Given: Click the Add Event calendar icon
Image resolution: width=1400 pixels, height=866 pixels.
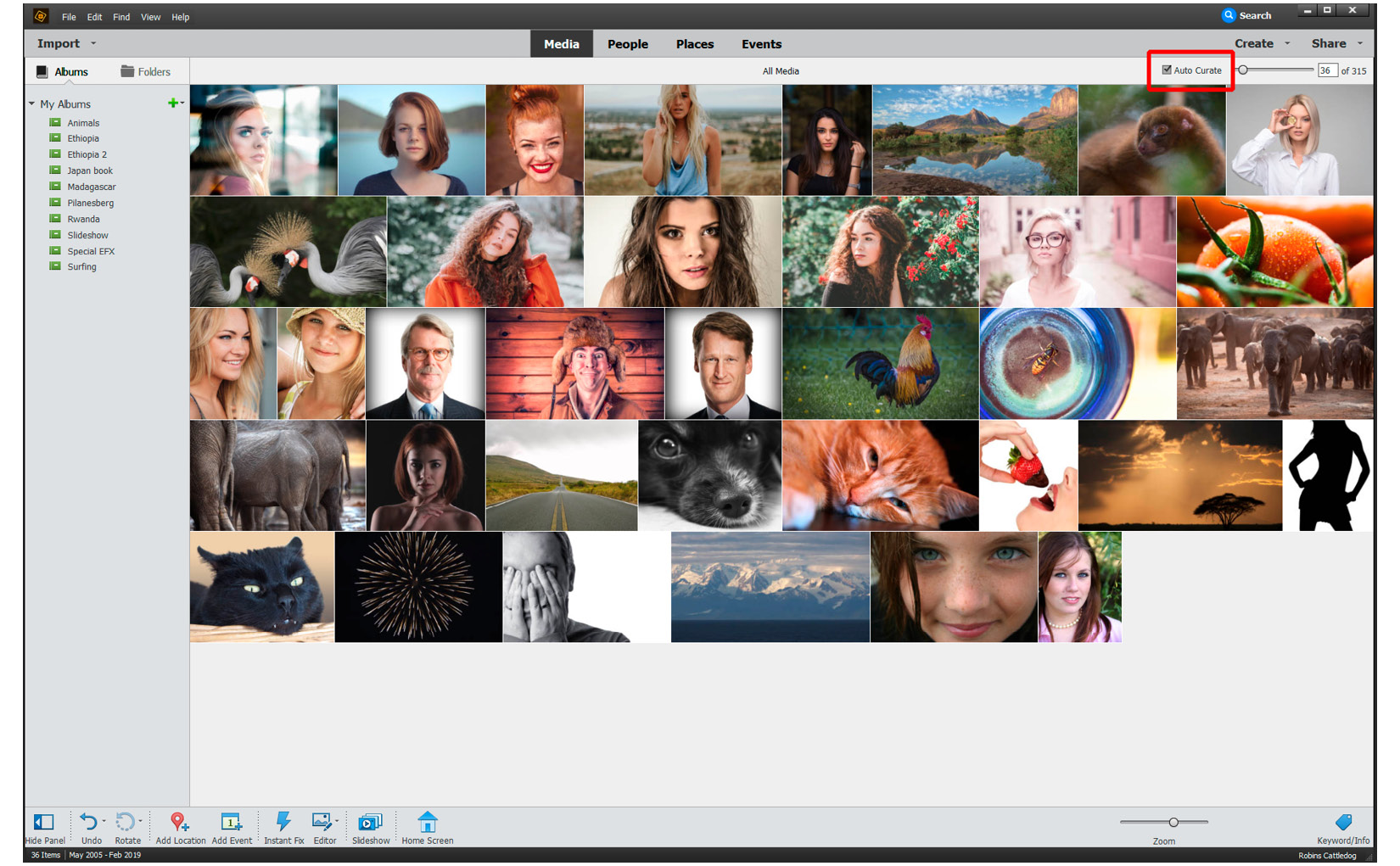Looking at the screenshot, I should [232, 821].
